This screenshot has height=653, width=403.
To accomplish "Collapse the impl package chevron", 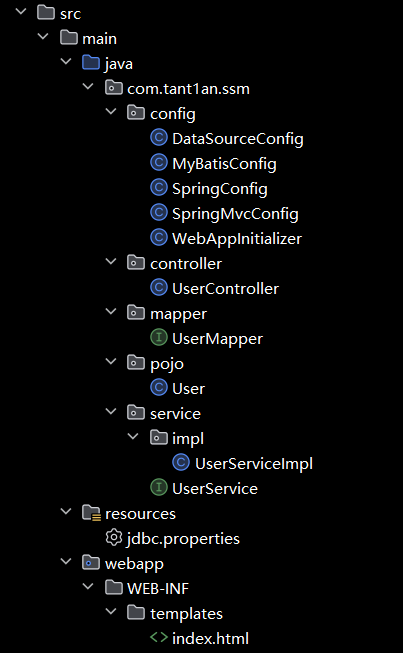I will pyautogui.click(x=134, y=436).
